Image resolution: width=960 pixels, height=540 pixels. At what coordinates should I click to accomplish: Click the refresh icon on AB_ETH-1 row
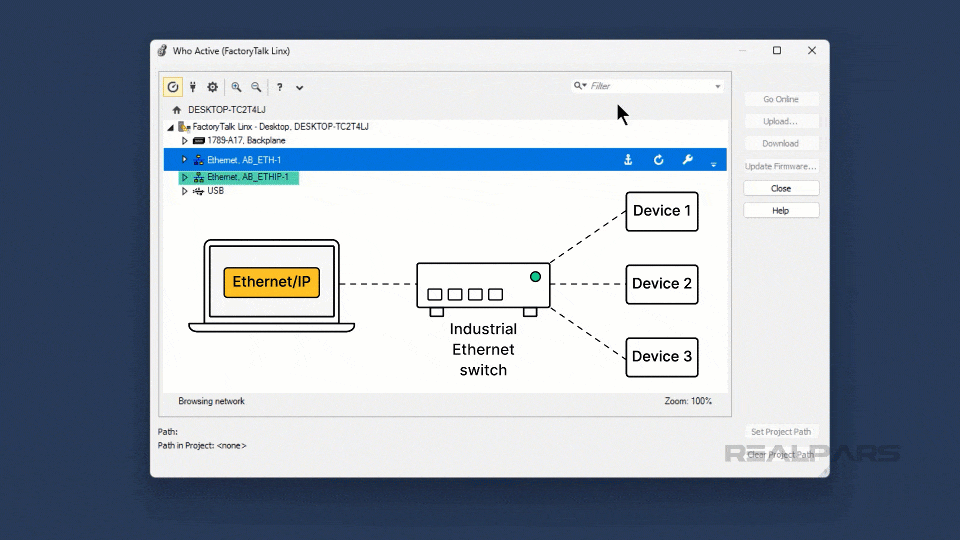click(x=658, y=160)
